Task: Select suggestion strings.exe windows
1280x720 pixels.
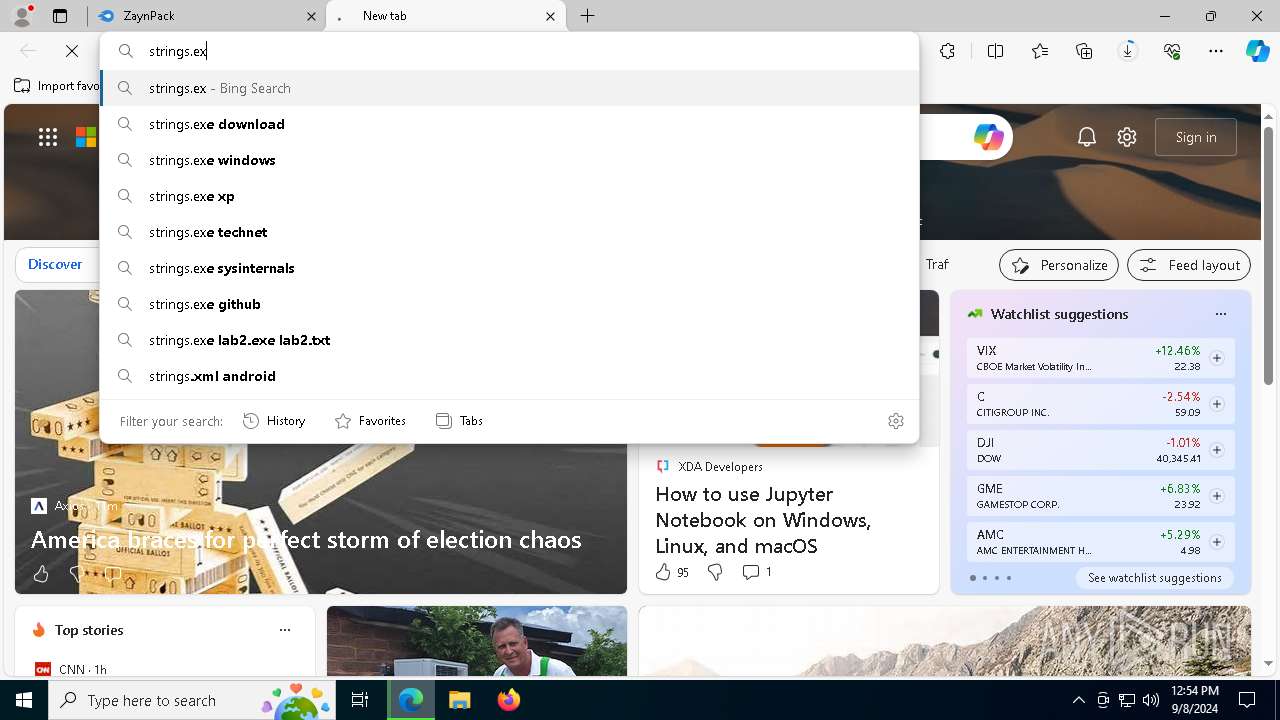Action: [x=510, y=160]
